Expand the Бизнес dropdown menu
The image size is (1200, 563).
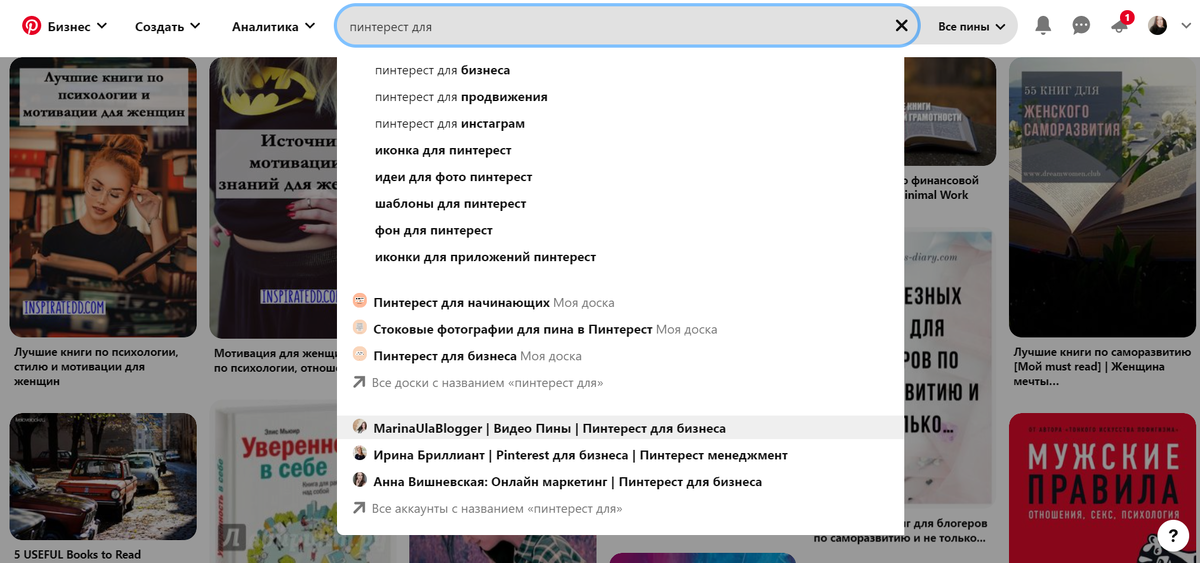coord(78,27)
